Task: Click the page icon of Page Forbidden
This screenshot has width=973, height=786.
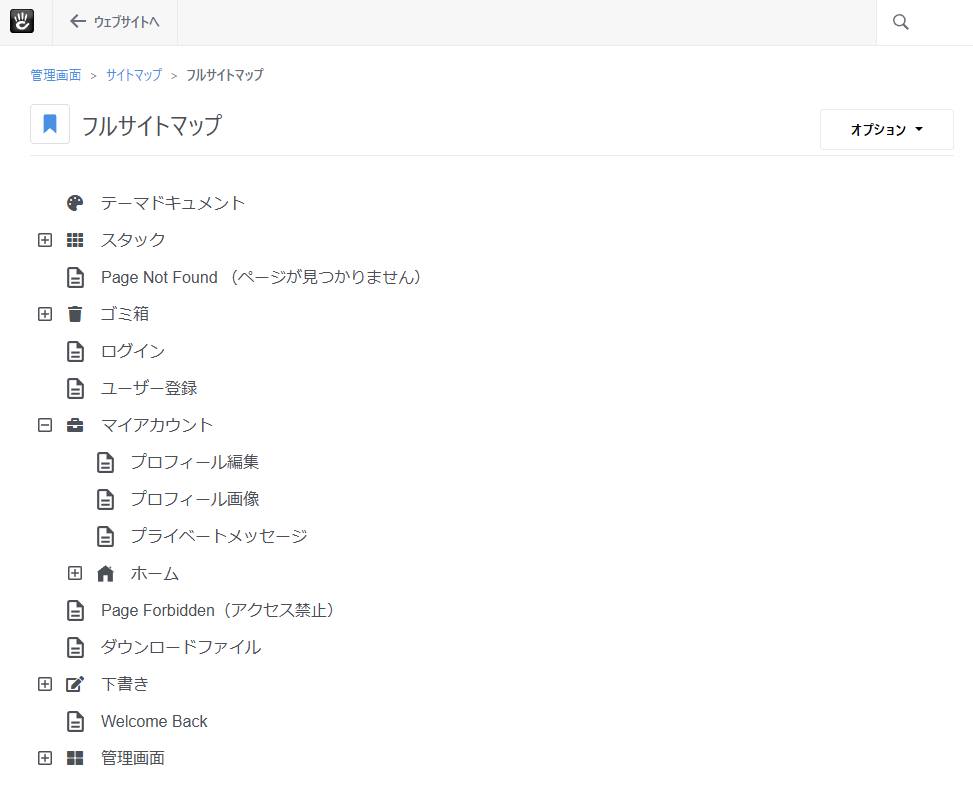Action: [x=75, y=610]
